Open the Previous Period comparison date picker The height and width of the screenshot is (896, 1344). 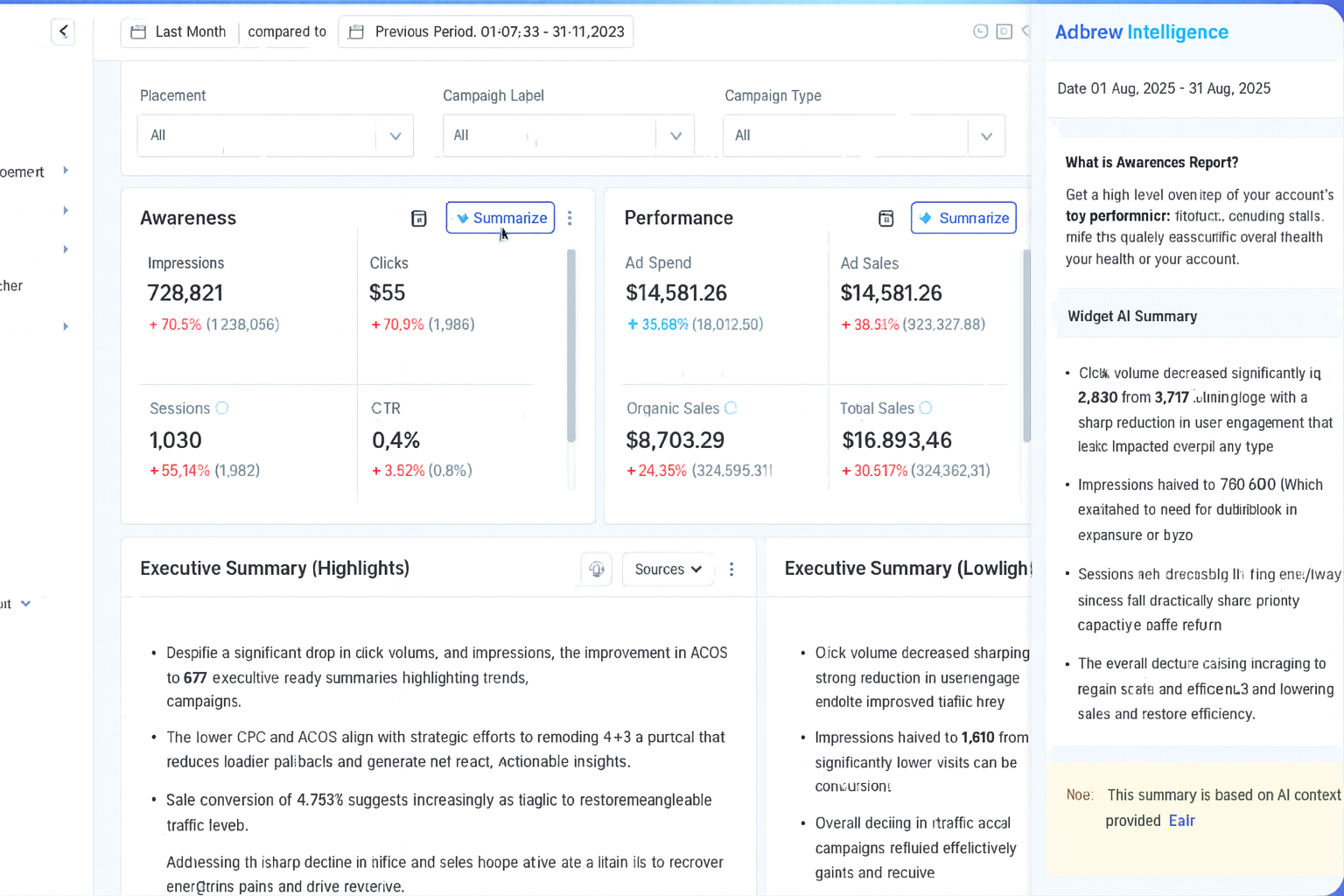pyautogui.click(x=486, y=31)
